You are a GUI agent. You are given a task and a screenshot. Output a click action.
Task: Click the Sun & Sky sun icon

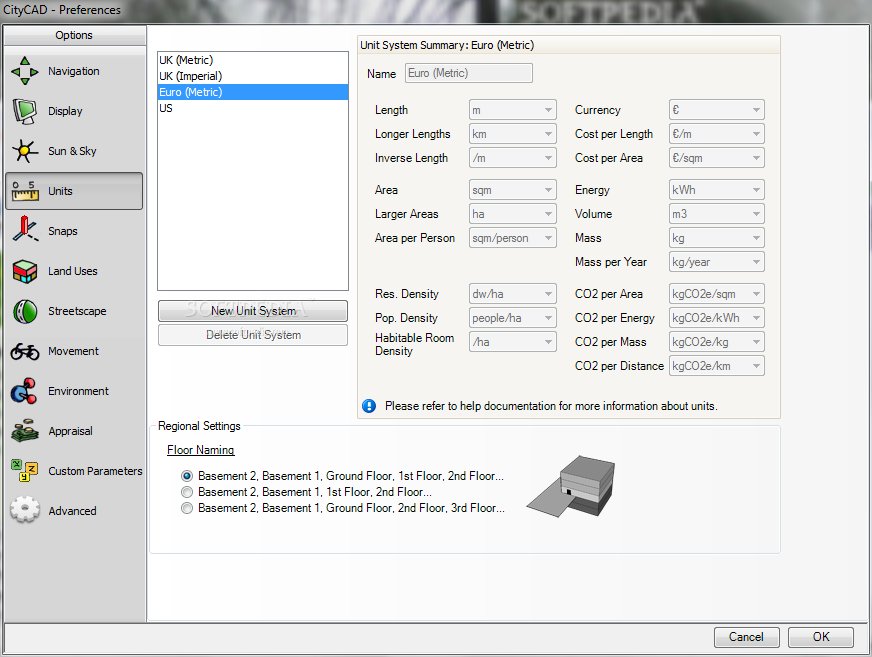(24, 151)
